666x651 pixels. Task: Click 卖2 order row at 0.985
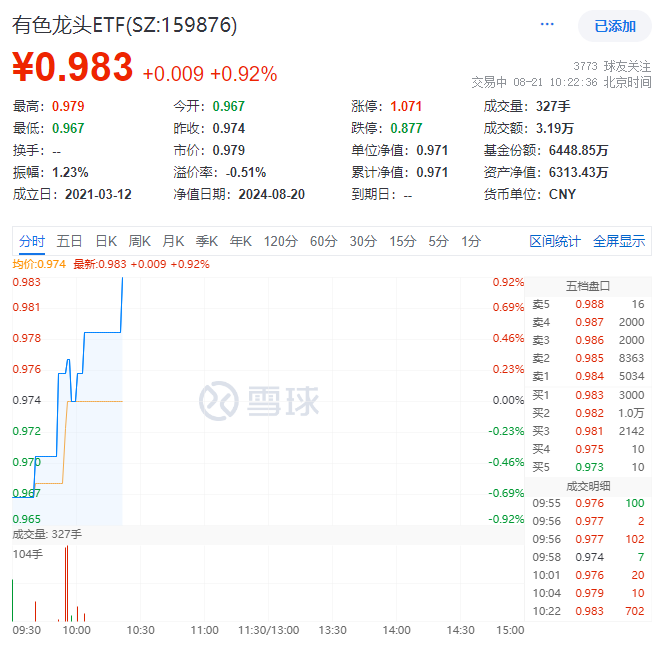(588, 358)
